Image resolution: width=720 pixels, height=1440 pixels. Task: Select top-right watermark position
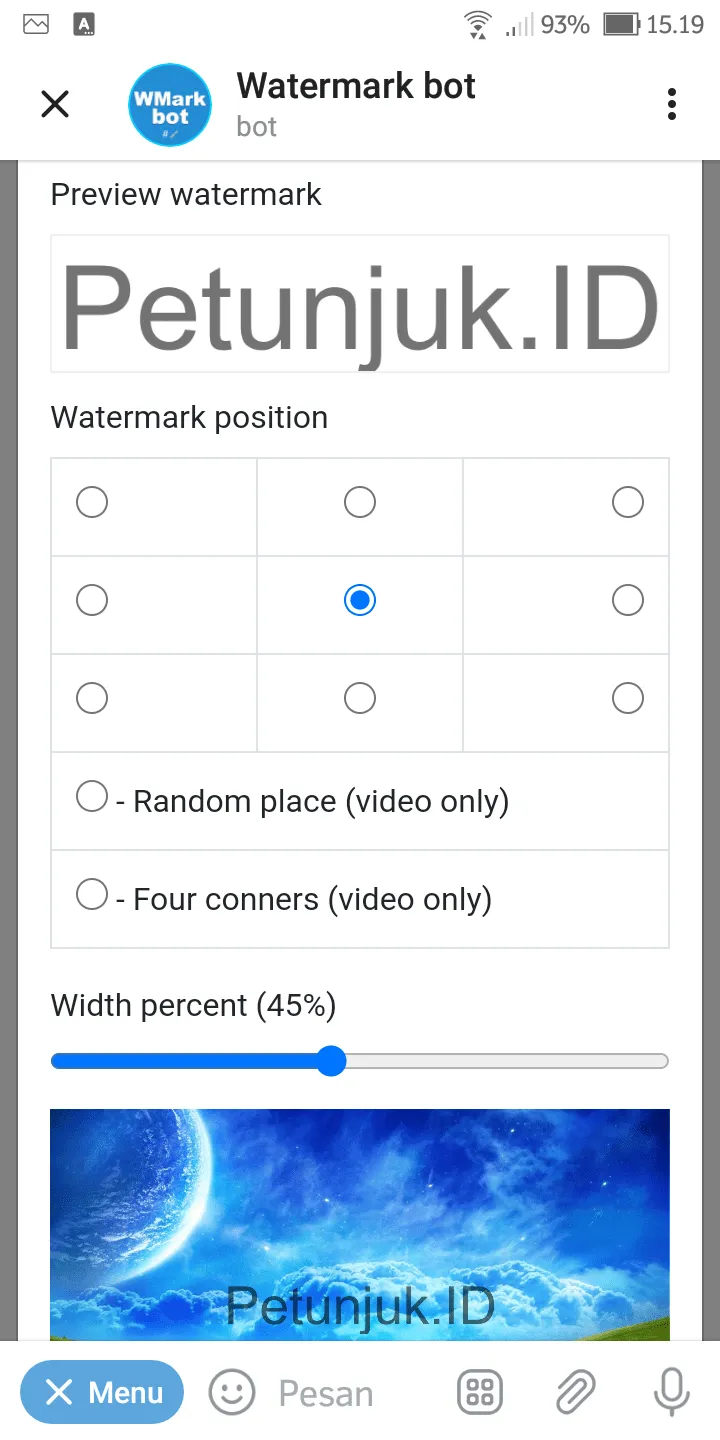click(628, 502)
